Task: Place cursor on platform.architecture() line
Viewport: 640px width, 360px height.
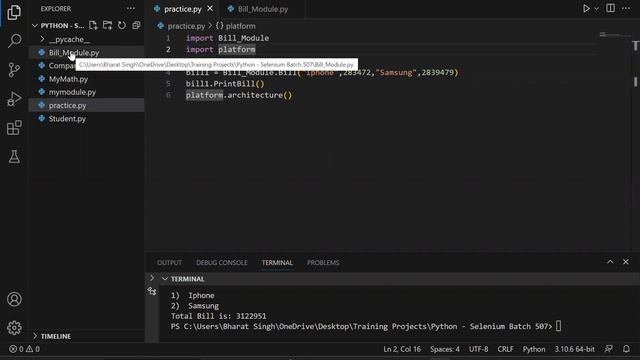Action: (x=239, y=95)
